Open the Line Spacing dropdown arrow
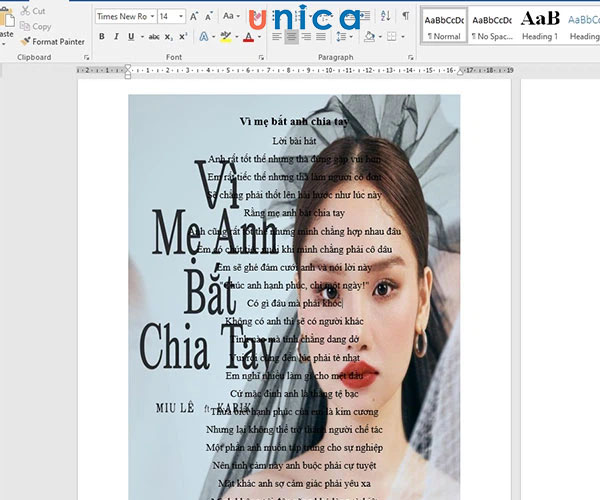 351,37
